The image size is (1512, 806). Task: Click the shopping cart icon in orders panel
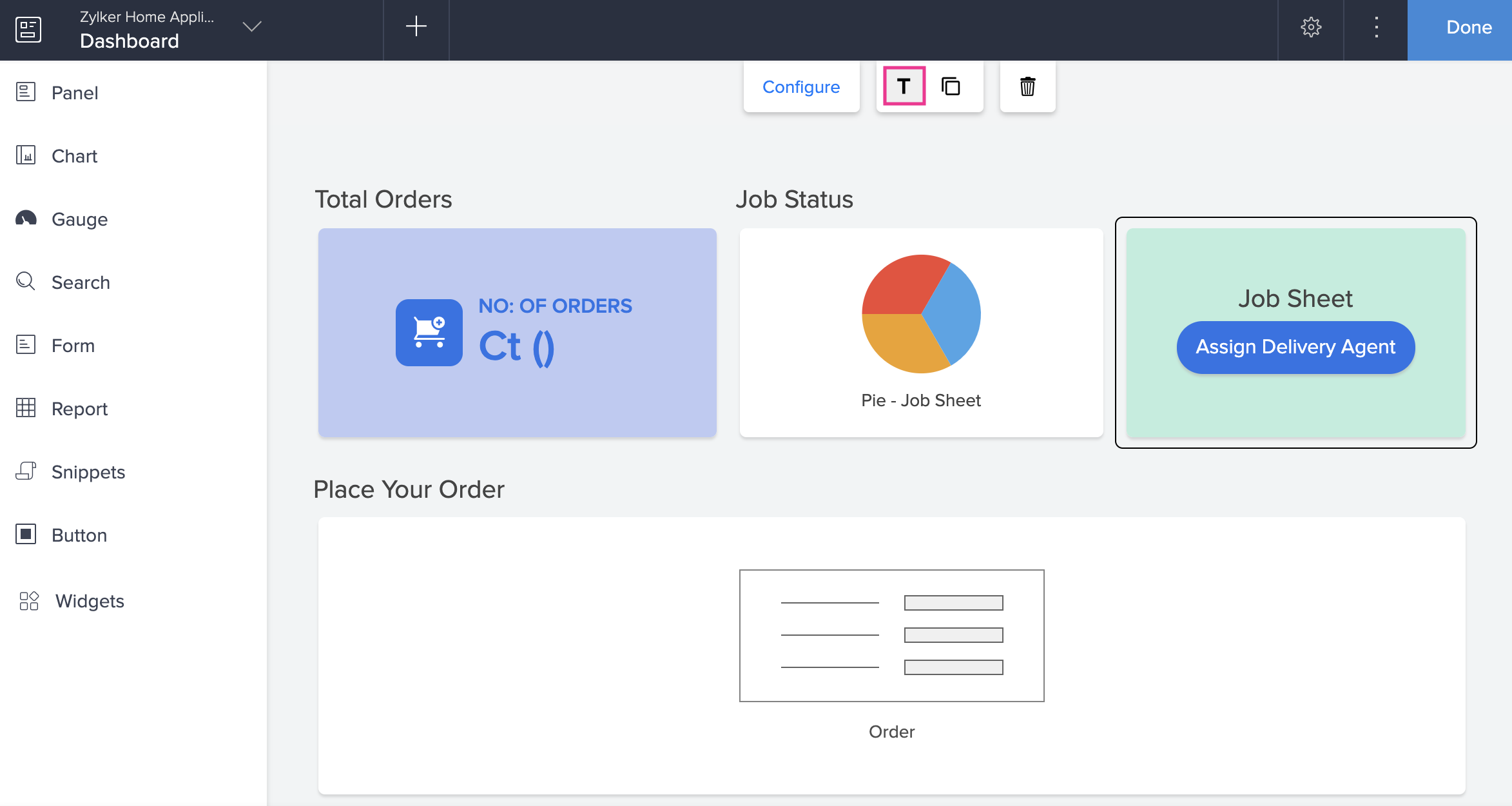click(429, 333)
